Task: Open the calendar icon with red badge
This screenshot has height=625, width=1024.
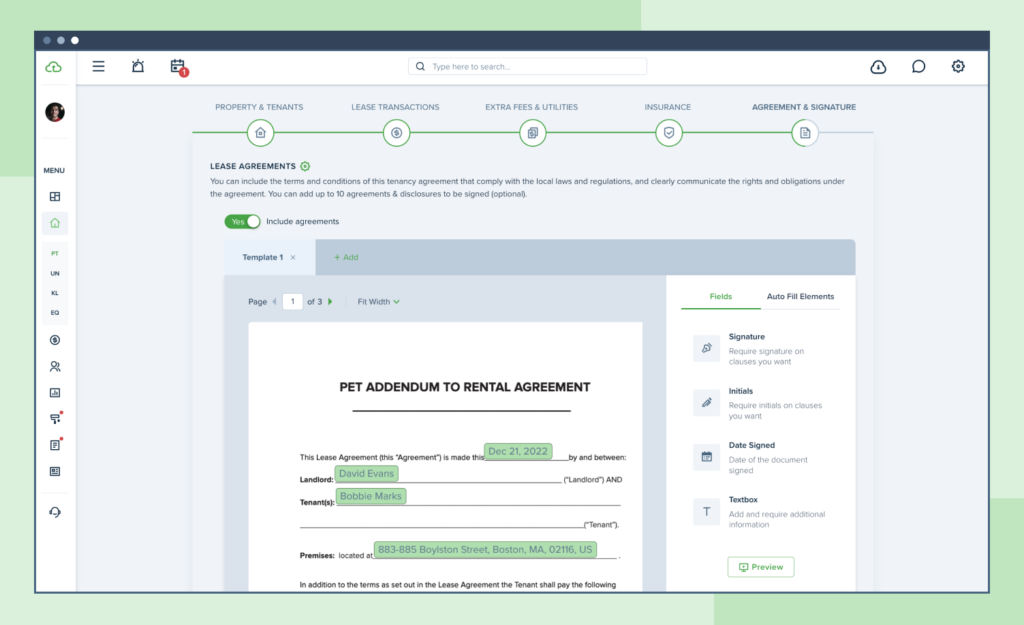Action: 178,67
